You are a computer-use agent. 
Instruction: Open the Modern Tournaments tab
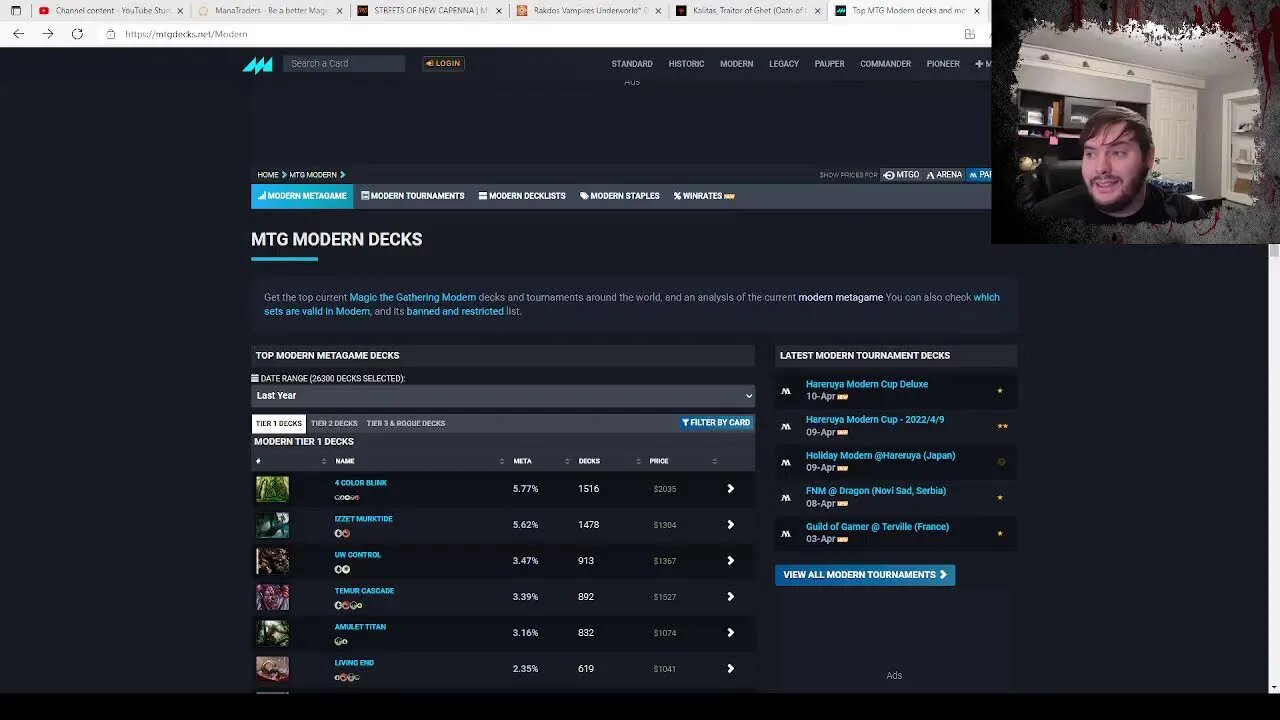point(412,196)
